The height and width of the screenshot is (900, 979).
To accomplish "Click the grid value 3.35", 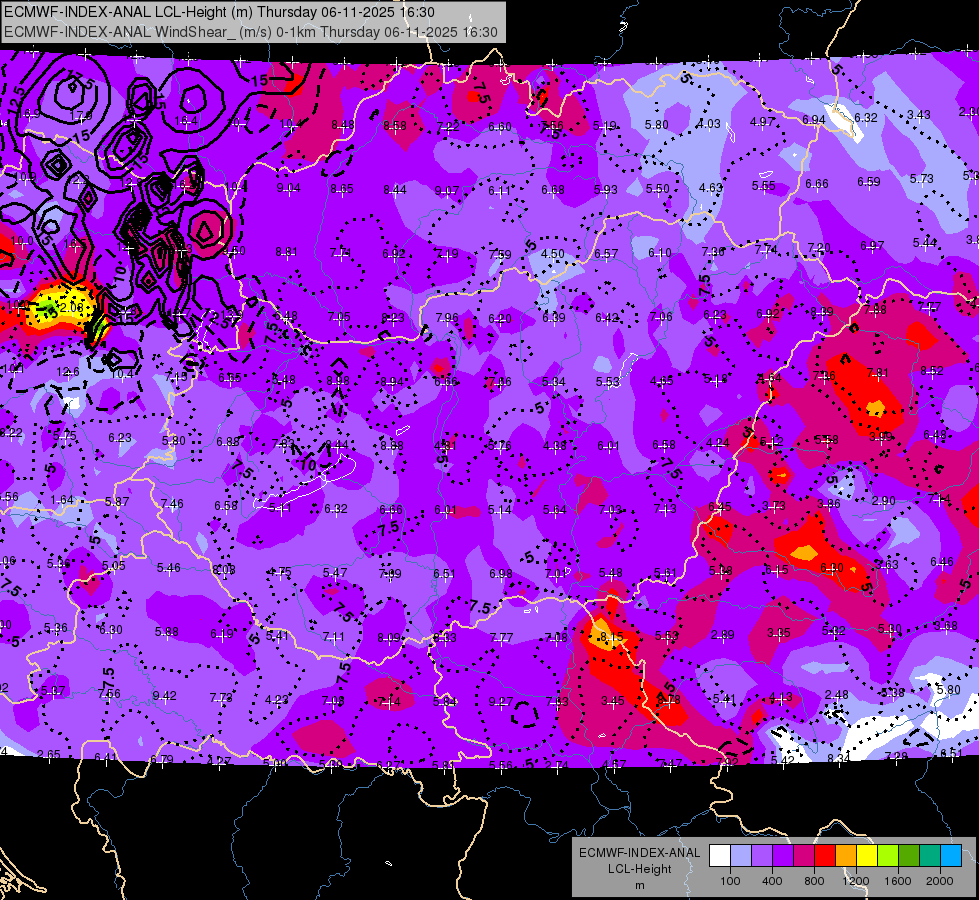I will pyautogui.click(x=779, y=633).
